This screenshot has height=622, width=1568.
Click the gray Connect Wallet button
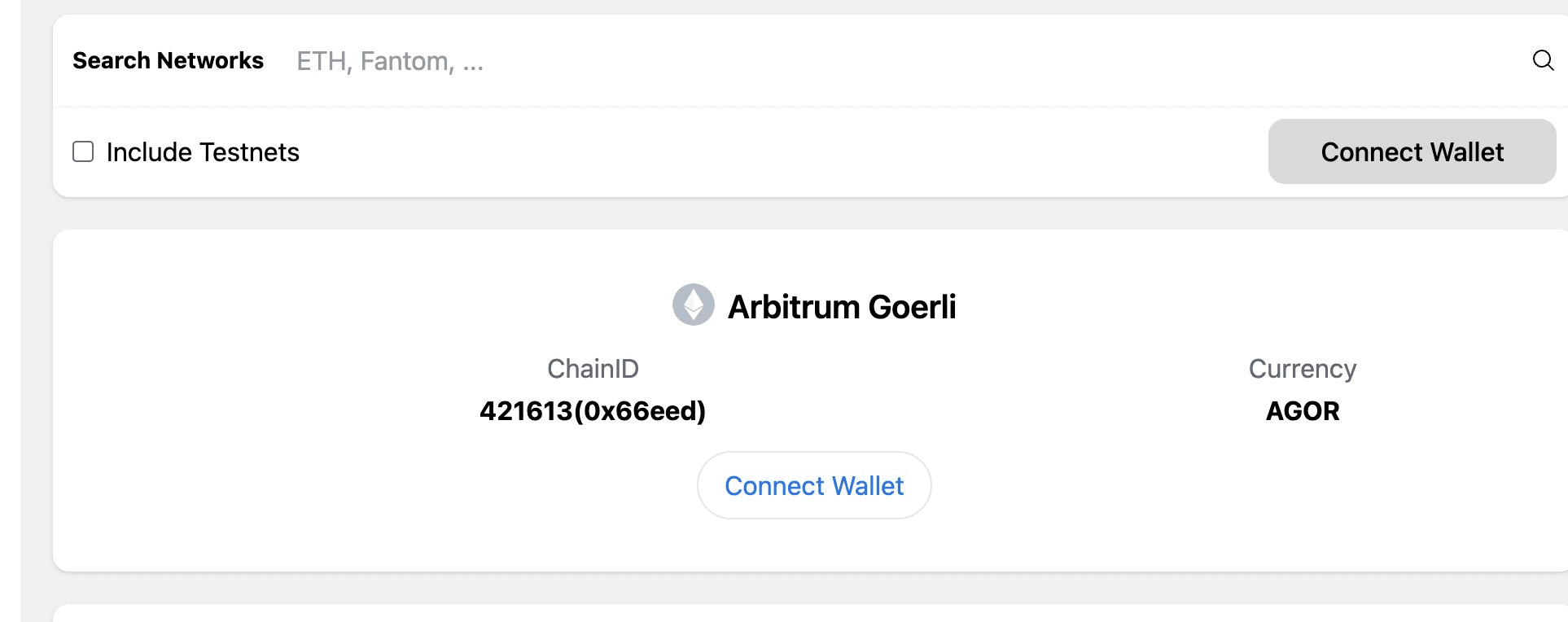[1412, 151]
